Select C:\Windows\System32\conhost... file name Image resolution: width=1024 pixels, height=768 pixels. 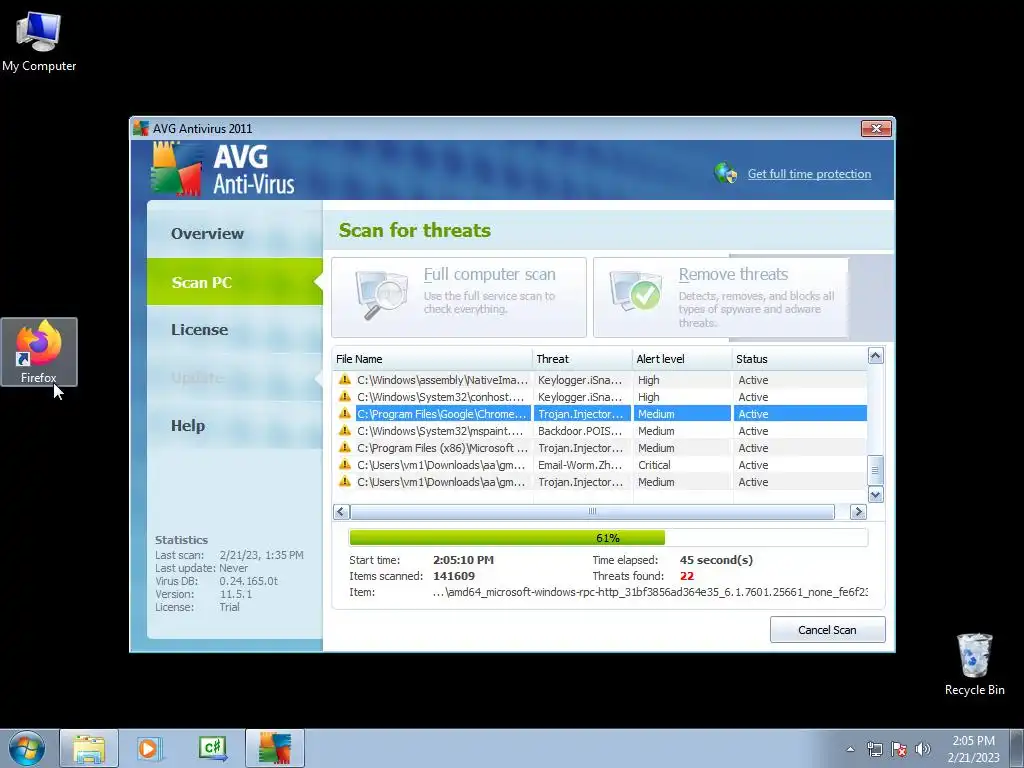pos(441,397)
